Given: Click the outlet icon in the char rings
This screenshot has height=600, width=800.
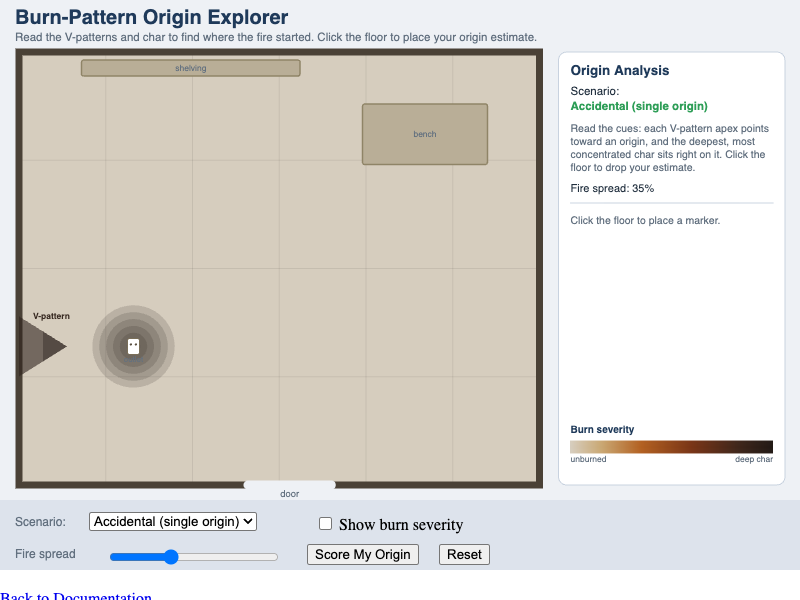Looking at the screenshot, I should (x=133, y=346).
